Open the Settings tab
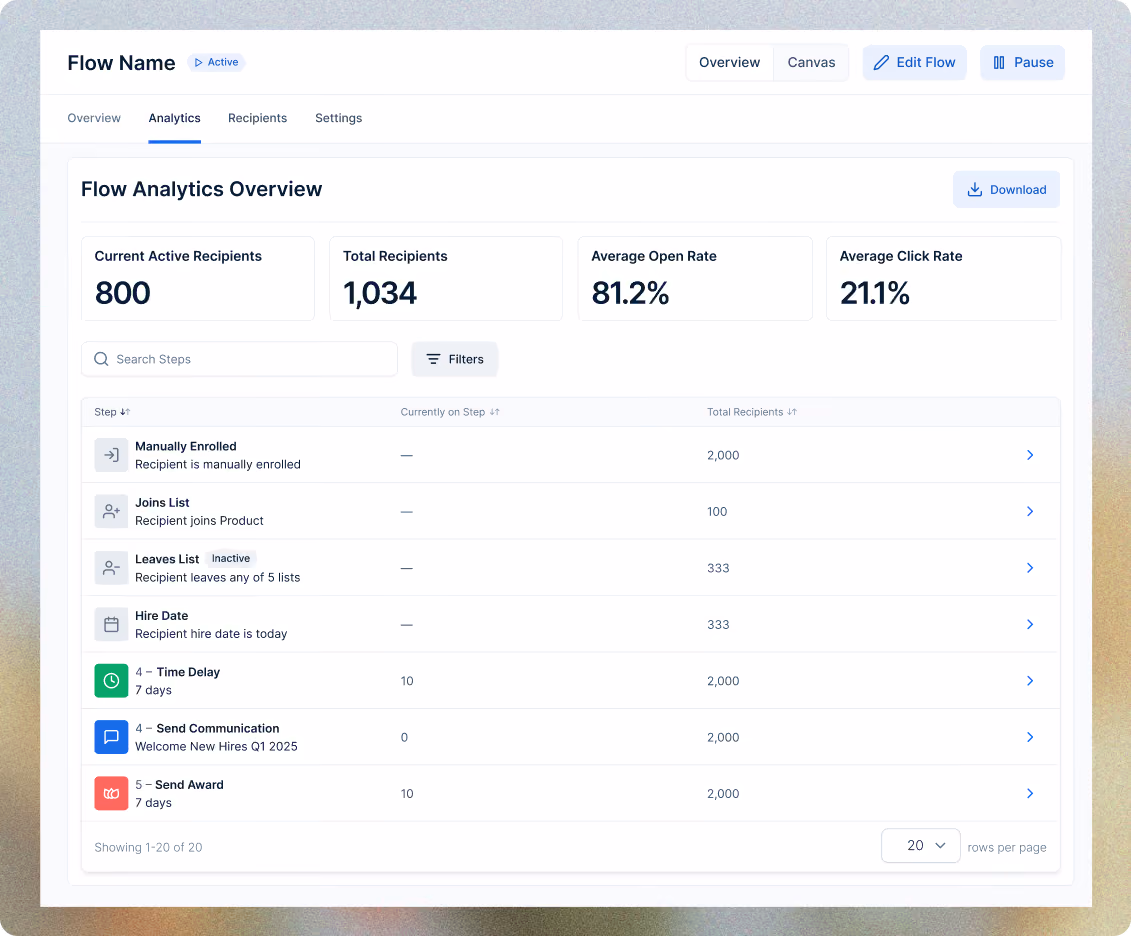The image size is (1131, 936). 338,118
